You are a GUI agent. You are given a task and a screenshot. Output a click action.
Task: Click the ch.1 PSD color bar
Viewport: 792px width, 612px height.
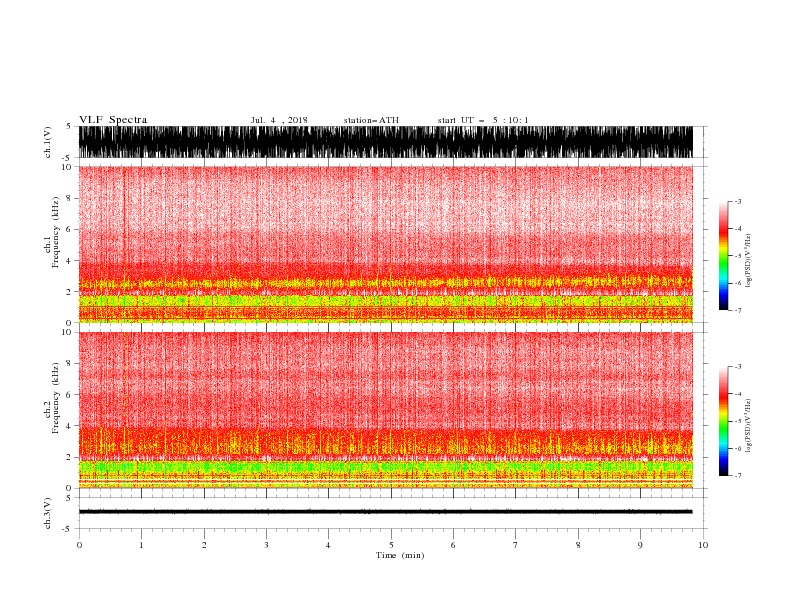click(723, 256)
